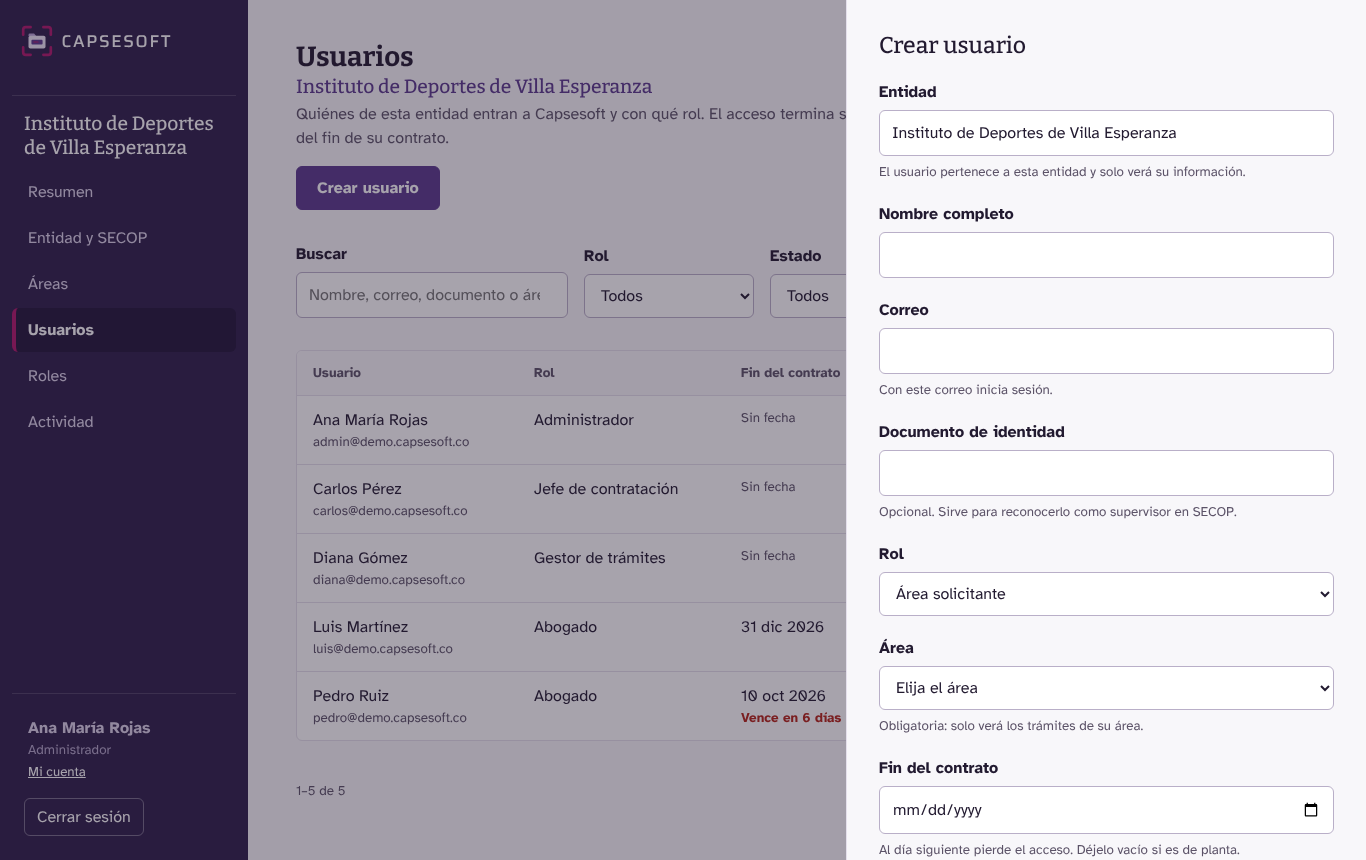This screenshot has width=1366, height=860.
Task: Click the purple Crear usuario button
Action: click(x=368, y=188)
